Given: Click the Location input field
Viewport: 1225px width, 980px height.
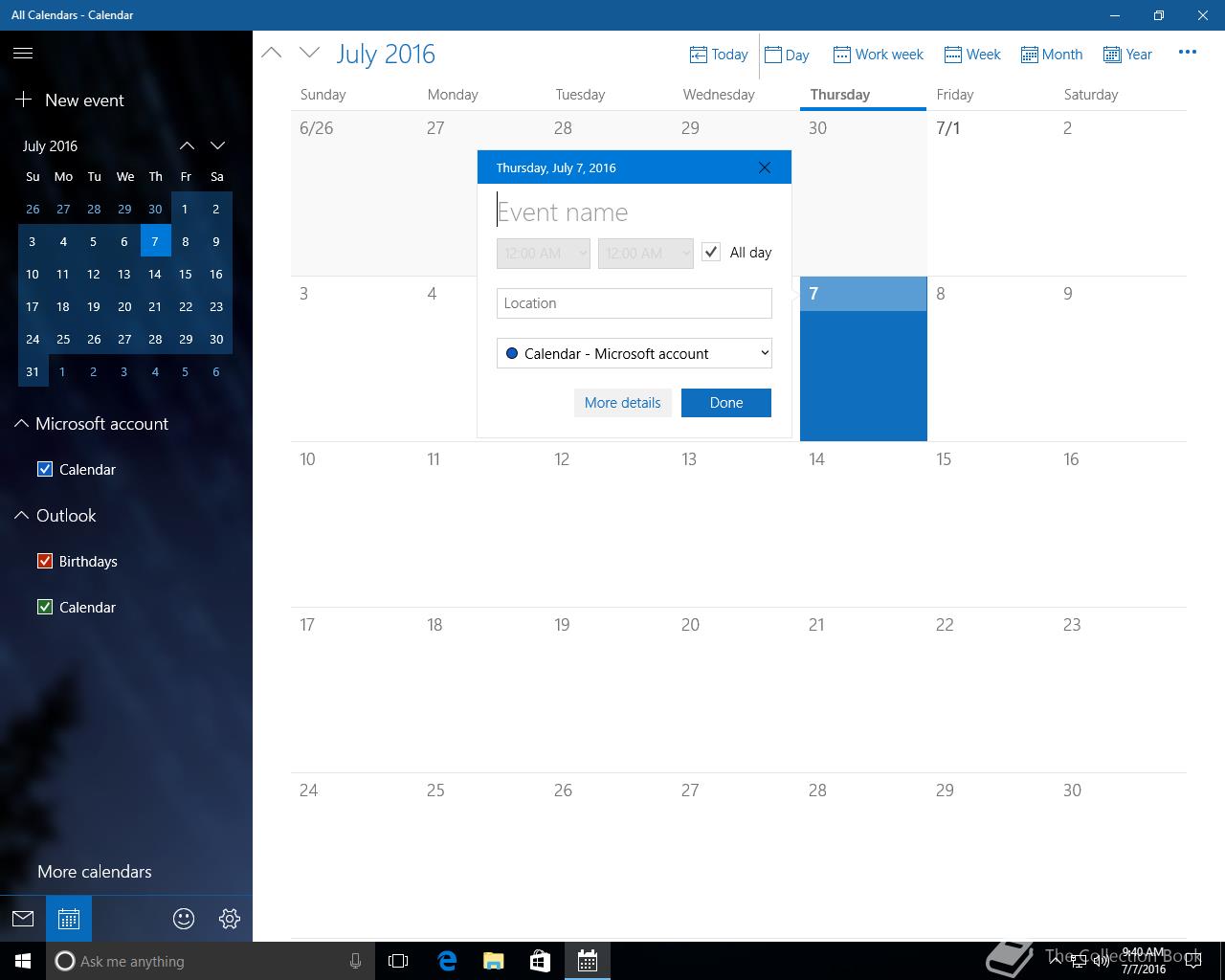Looking at the screenshot, I should click(x=634, y=303).
